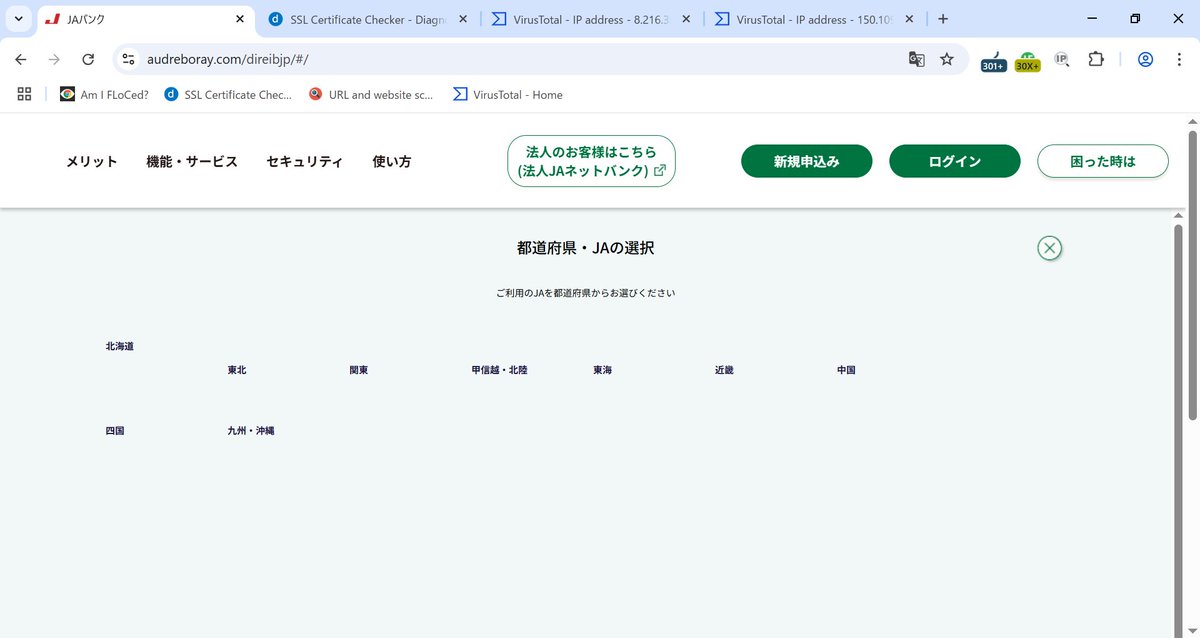Open the VirusTotal - Home bookmark
1200x638 pixels.
pos(508,94)
